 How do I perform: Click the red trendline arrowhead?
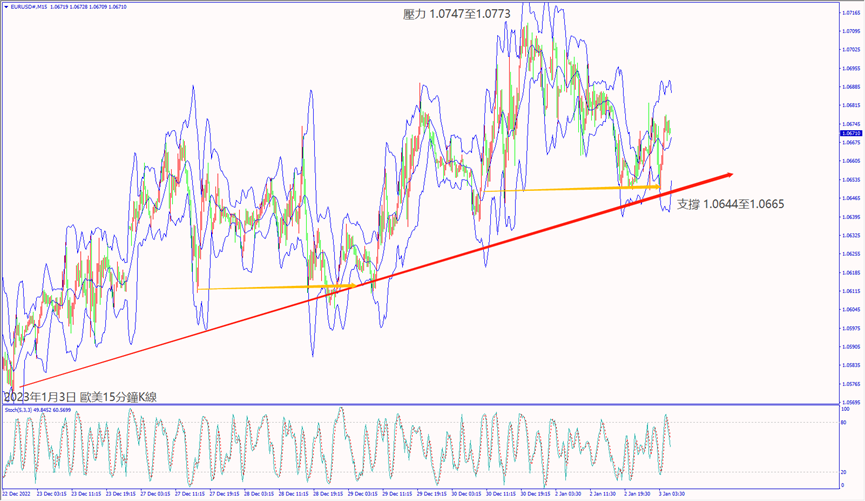726,174
